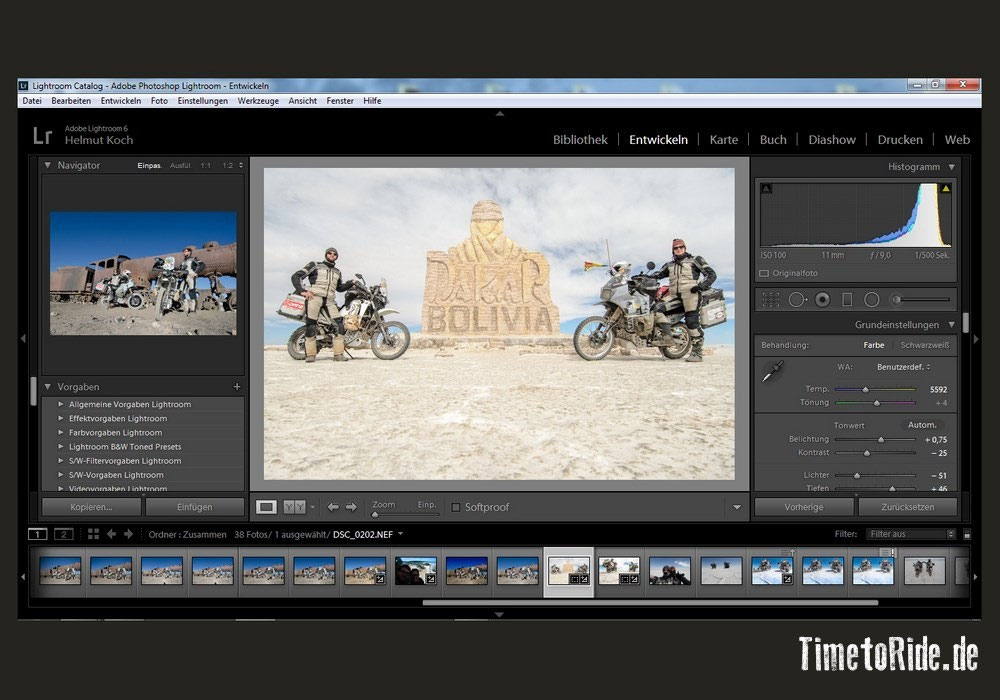Screen dimensions: 1000x700
Task: Toggle the Originalfoto checkbox under the histogram
Action: (764, 273)
